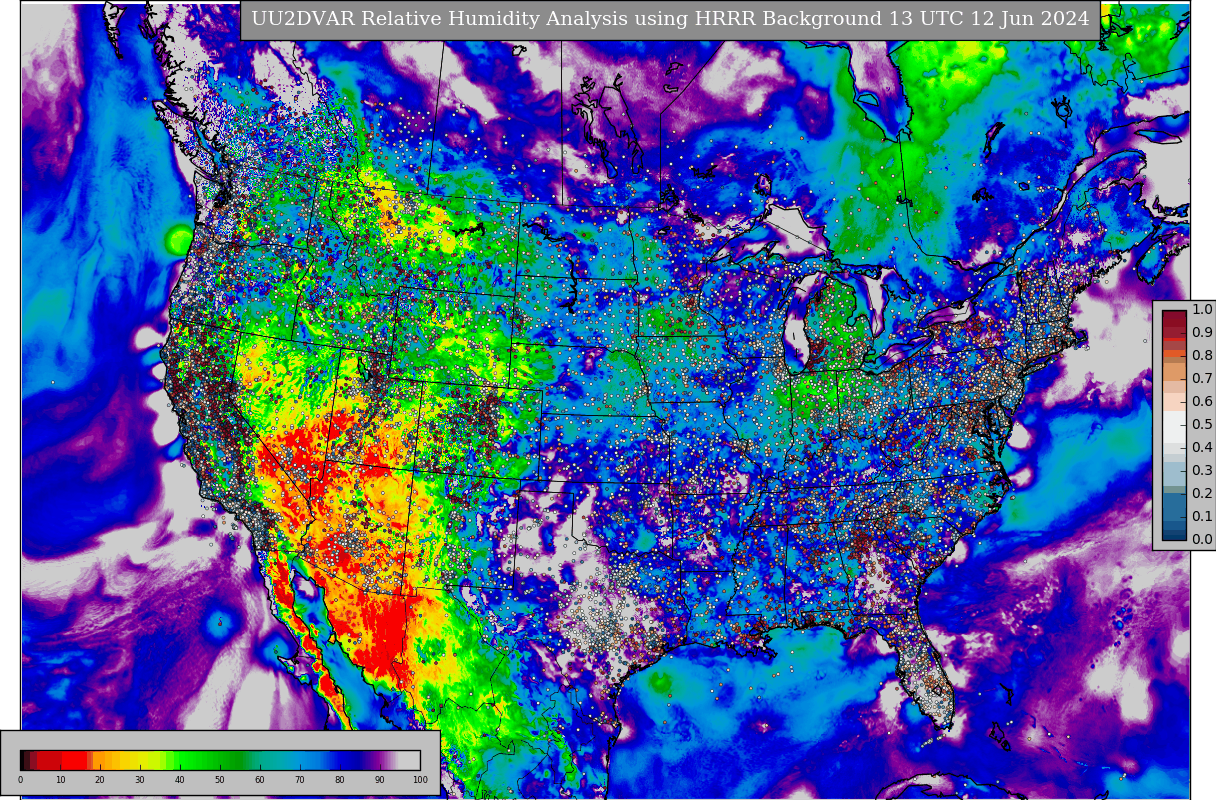Image resolution: width=1216 pixels, height=800 pixels.
Task: Pick the green band on humidity colorbar
Action: [x=210, y=760]
